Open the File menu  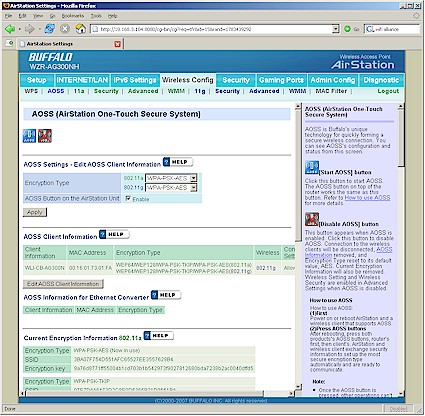[8, 16]
